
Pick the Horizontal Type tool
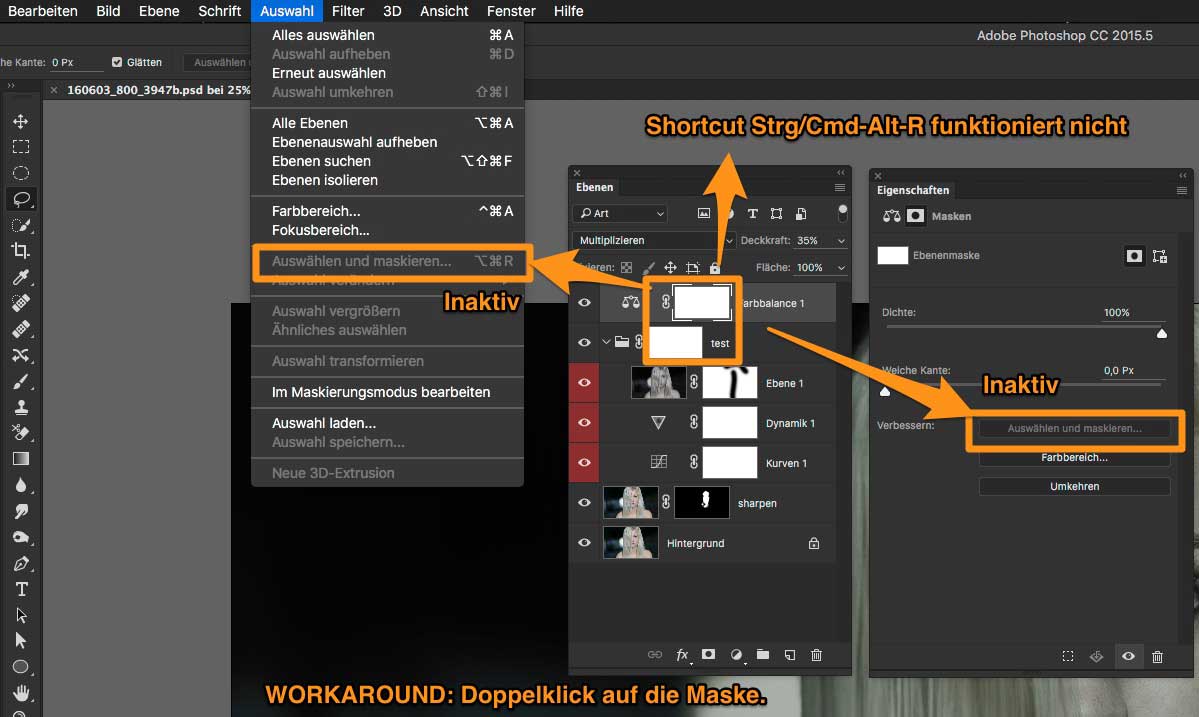[20, 589]
